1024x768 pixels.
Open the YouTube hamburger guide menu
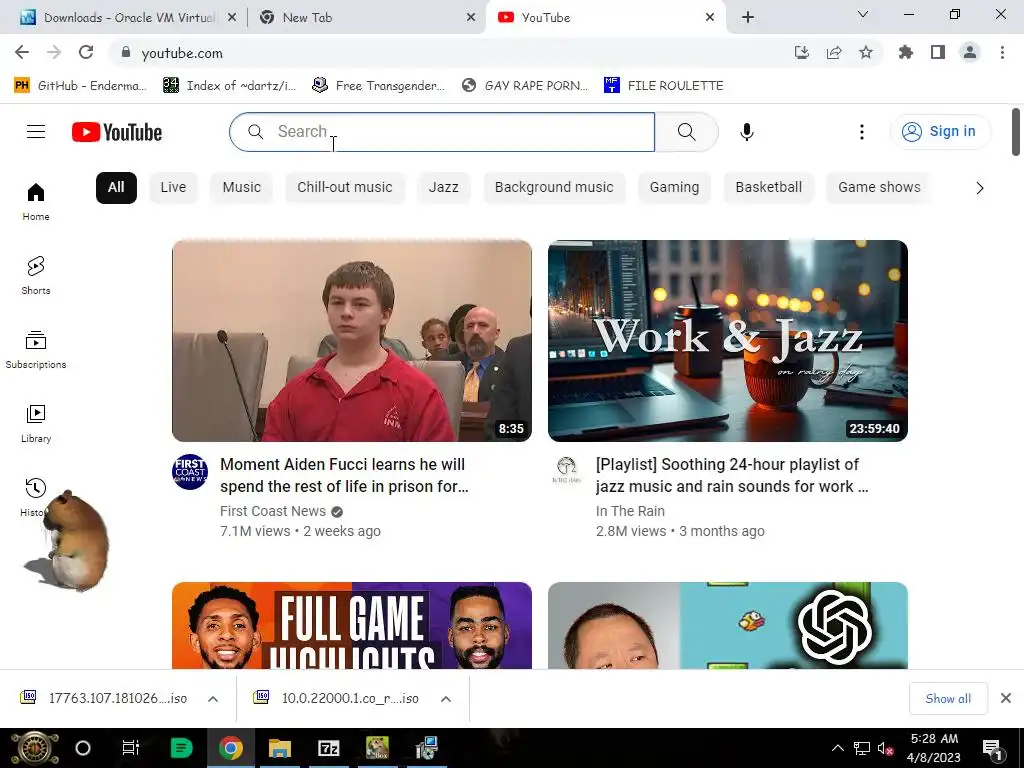point(36,132)
